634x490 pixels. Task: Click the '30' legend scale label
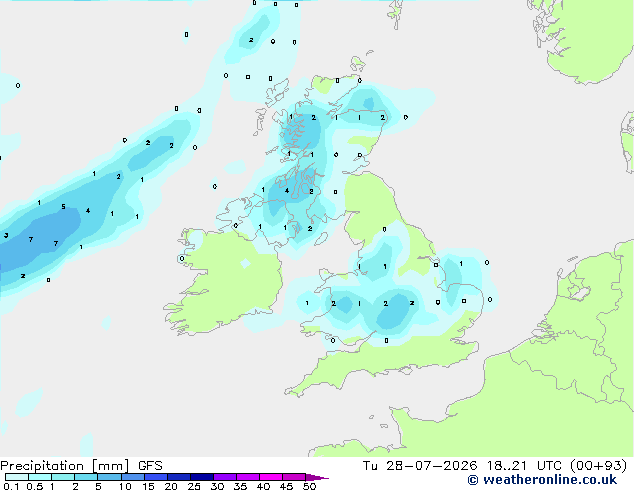point(217,486)
